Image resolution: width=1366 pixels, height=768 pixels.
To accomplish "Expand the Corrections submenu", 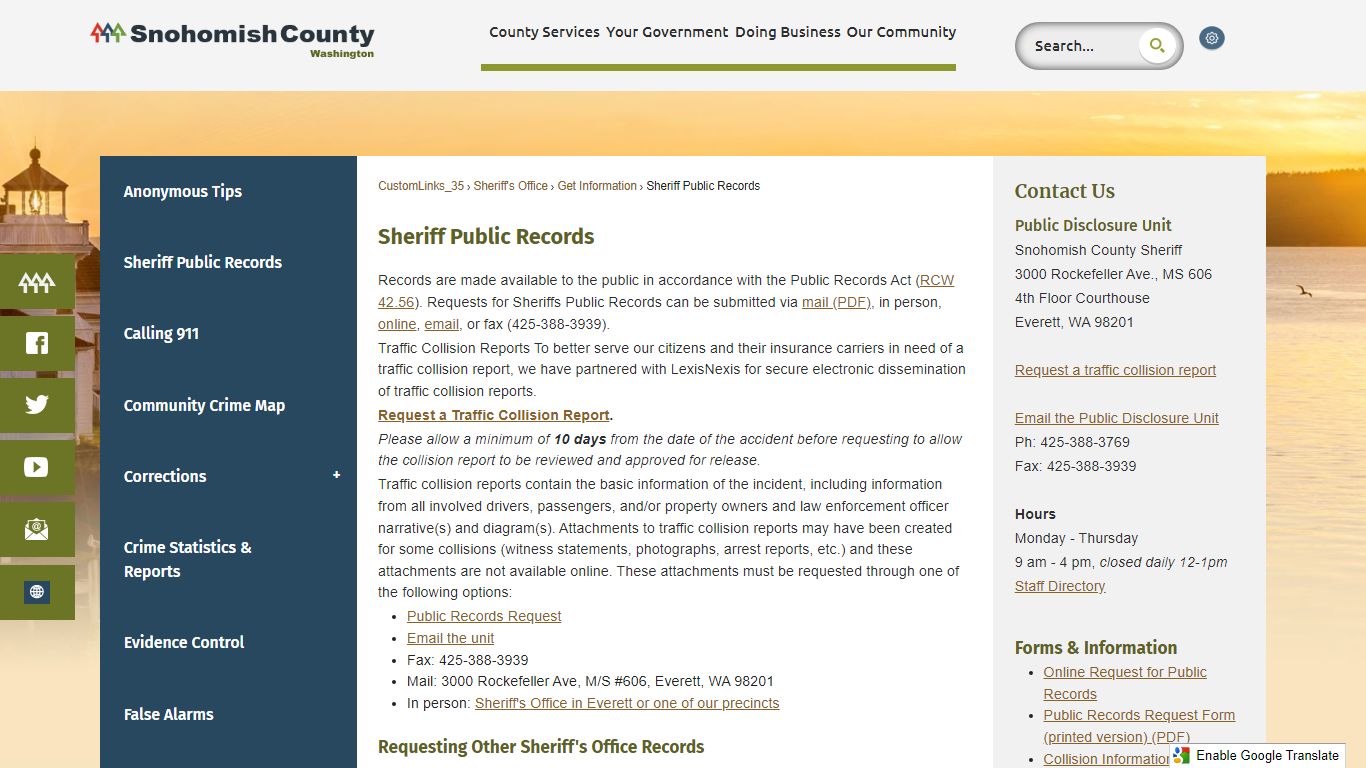I will pyautogui.click(x=336, y=475).
